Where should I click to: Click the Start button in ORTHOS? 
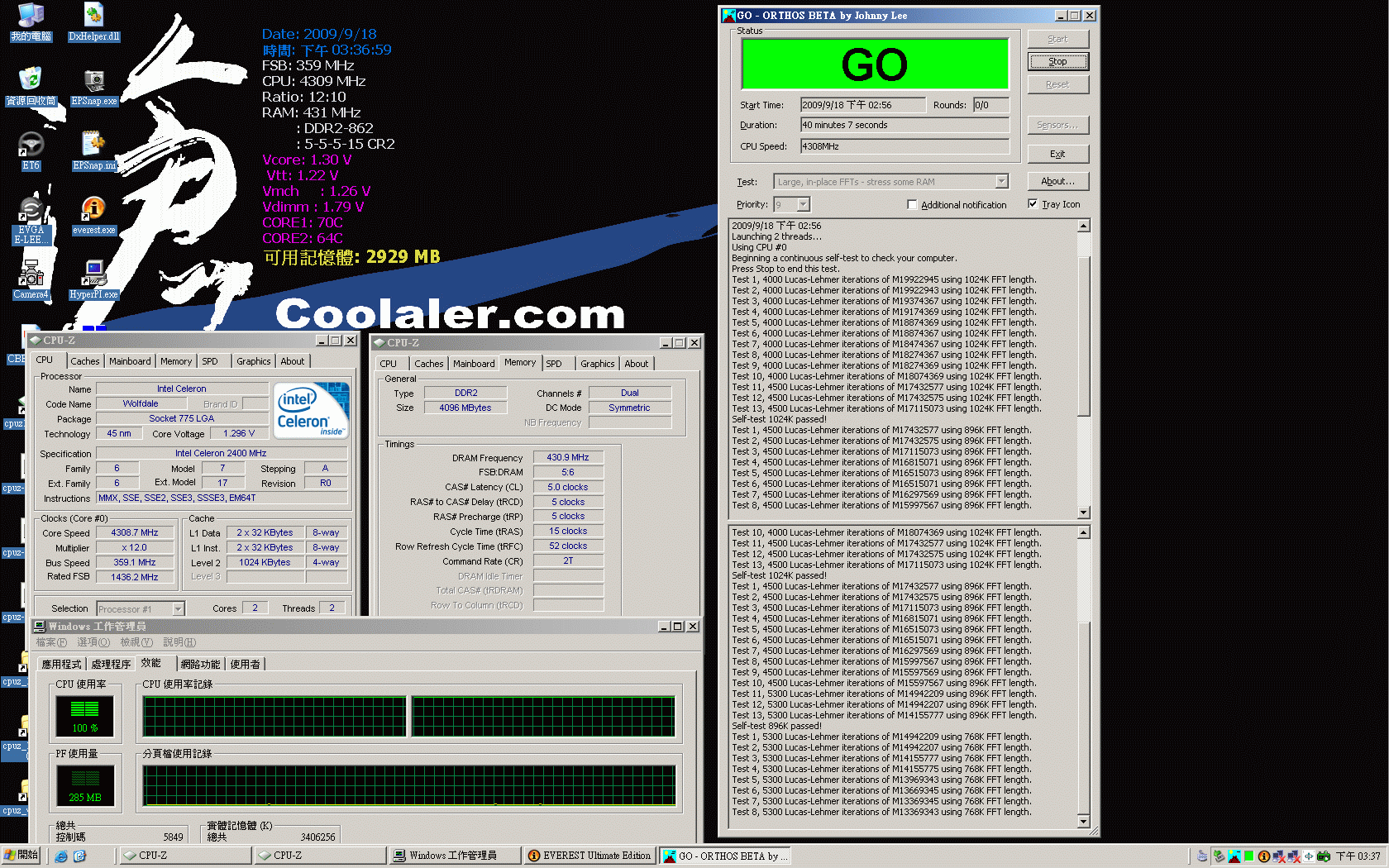(1057, 39)
